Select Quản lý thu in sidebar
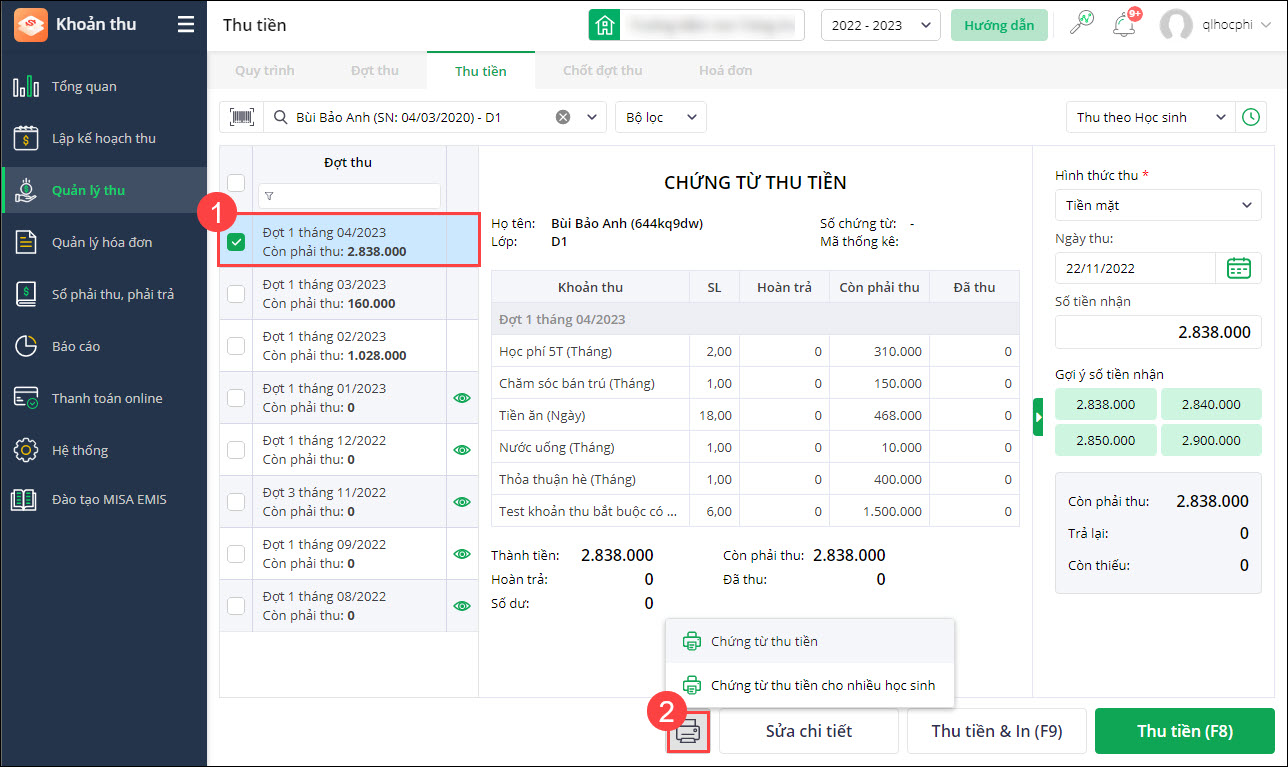This screenshot has height=767, width=1288. click(x=103, y=190)
